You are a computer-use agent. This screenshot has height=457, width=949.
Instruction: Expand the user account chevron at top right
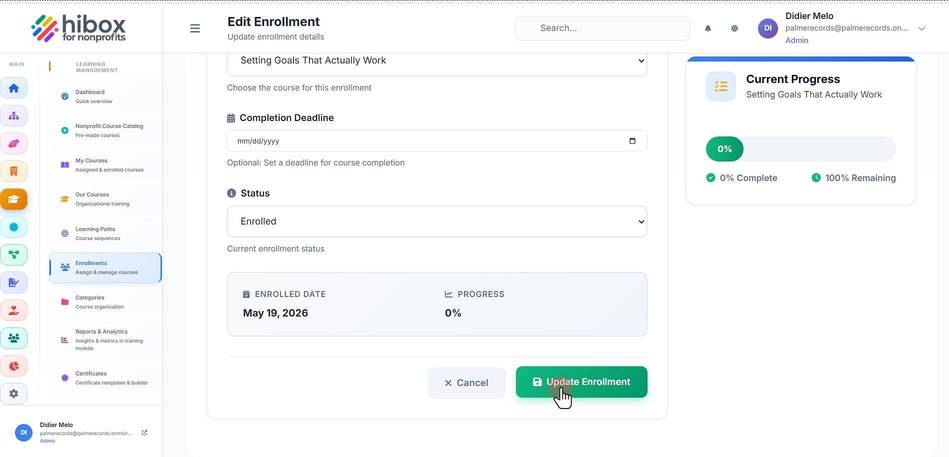coord(922,28)
